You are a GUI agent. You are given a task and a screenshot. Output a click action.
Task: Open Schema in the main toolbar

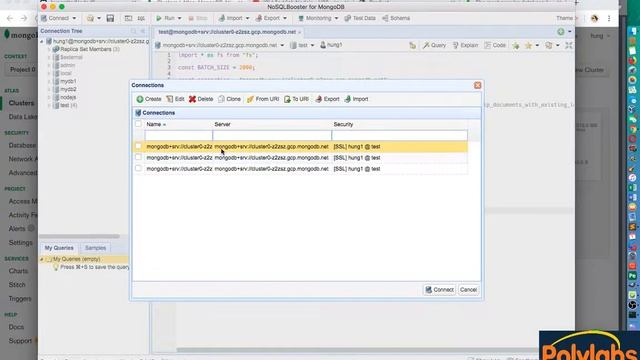[x=396, y=18]
